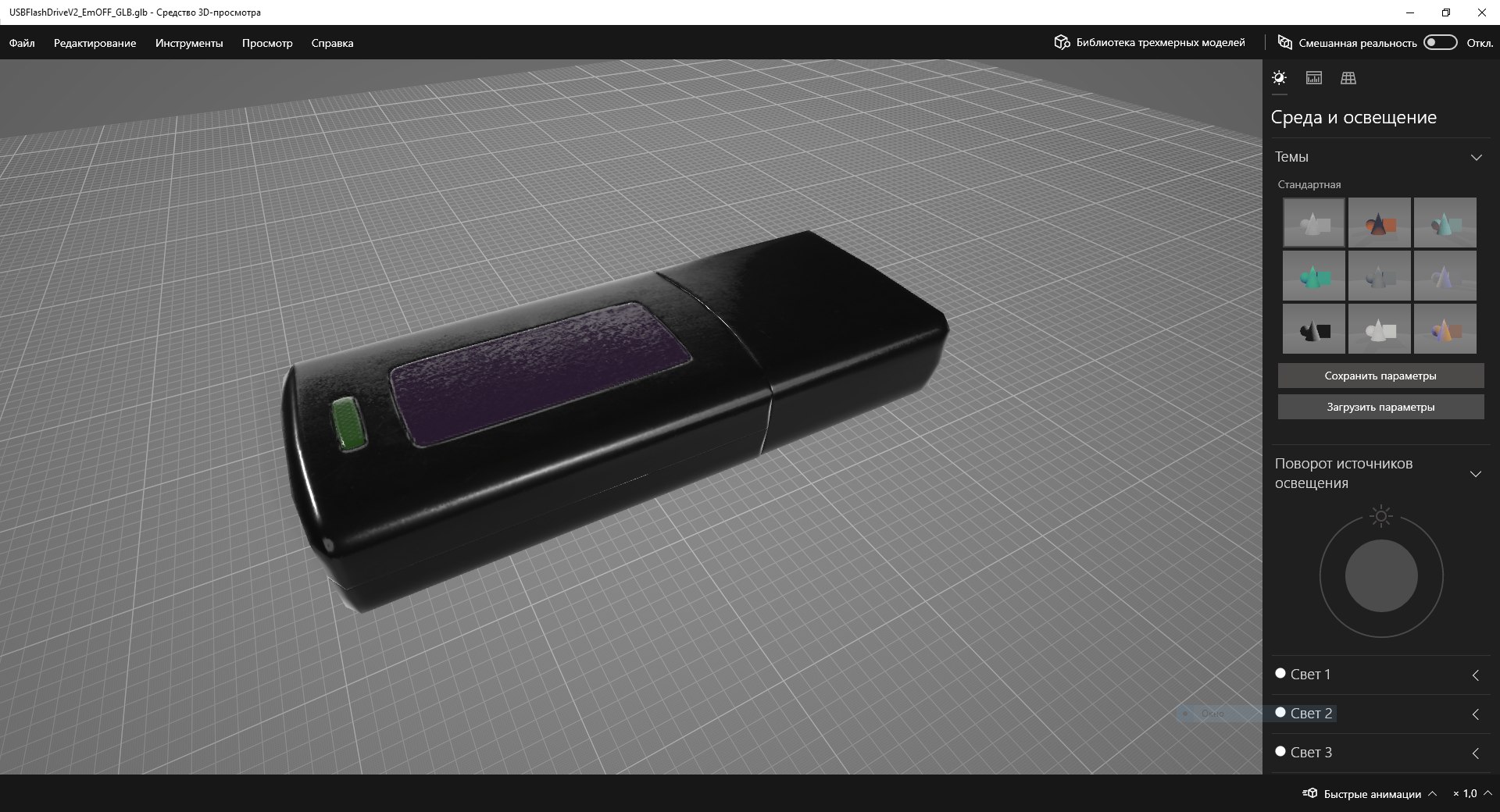Click the Mixed reality headset icon

(x=1284, y=42)
